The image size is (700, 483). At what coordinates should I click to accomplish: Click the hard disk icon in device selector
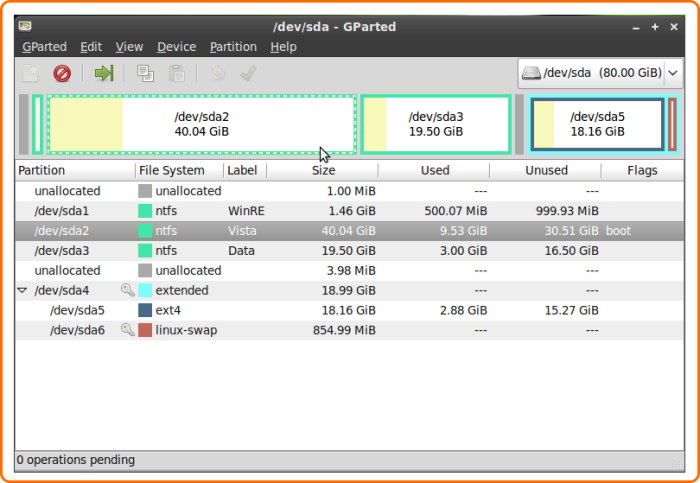531,73
